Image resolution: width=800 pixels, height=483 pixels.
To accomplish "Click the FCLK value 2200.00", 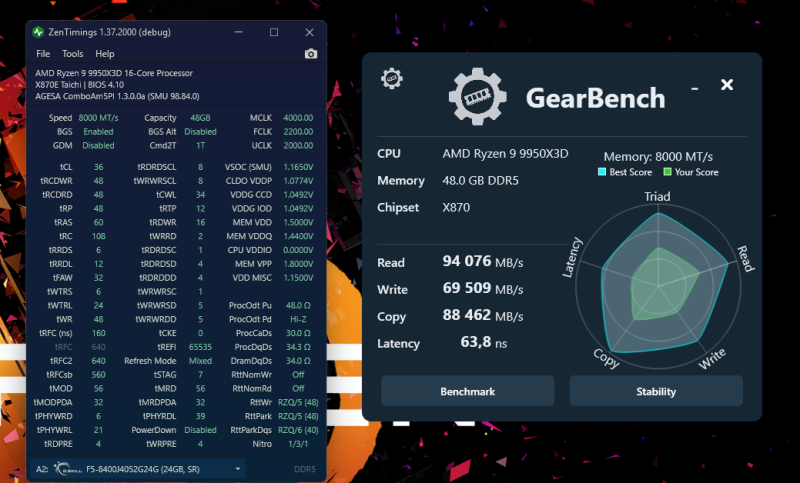I will pyautogui.click(x=298, y=132).
